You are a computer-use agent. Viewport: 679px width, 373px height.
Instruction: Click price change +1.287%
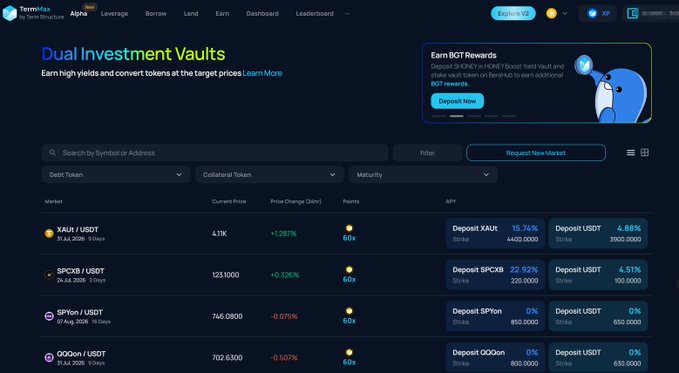284,234
